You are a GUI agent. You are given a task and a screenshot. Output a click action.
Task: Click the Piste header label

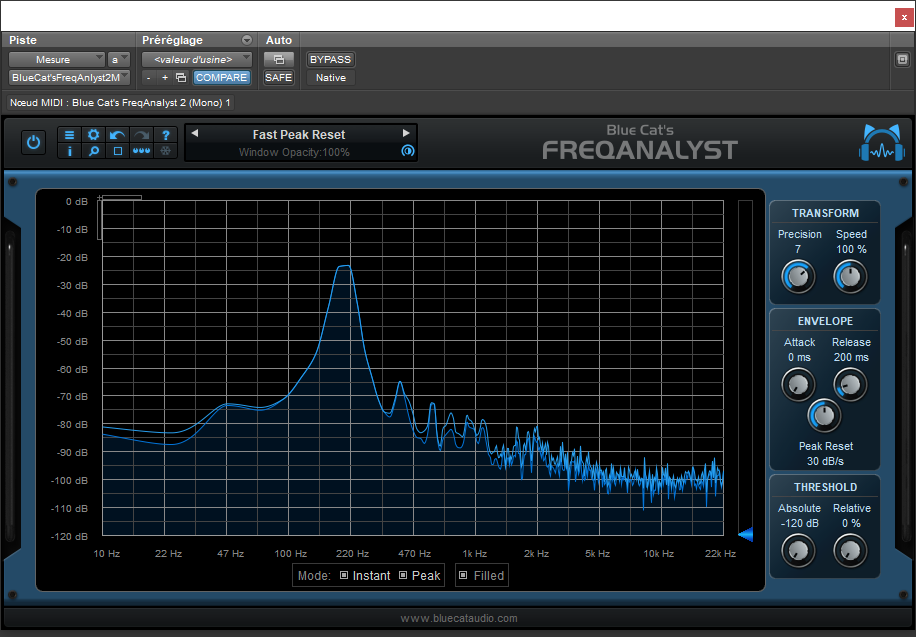[x=23, y=40]
